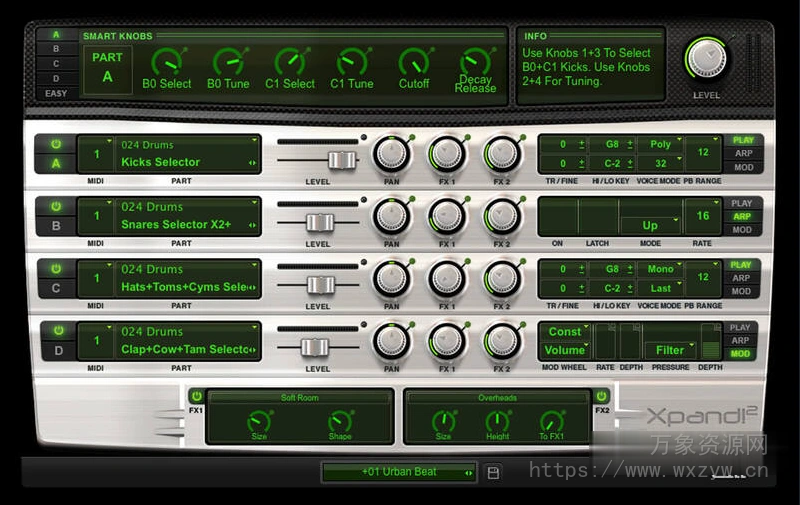This screenshot has height=505, width=800.
Task: Toggle power for part C
Action: coord(56,269)
